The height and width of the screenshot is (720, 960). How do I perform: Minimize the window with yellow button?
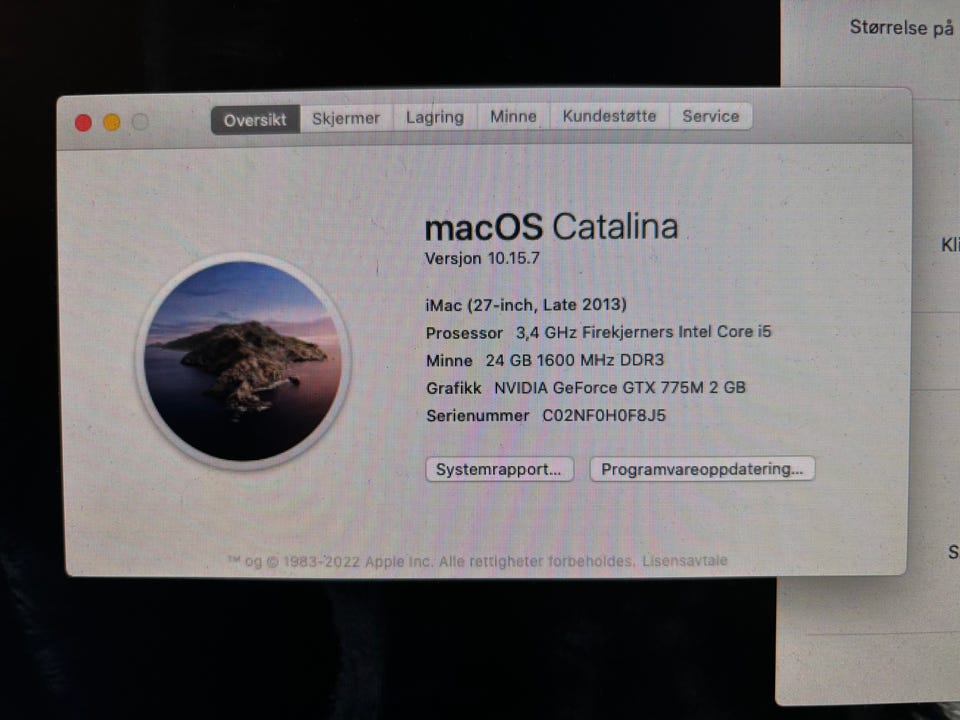(111, 122)
